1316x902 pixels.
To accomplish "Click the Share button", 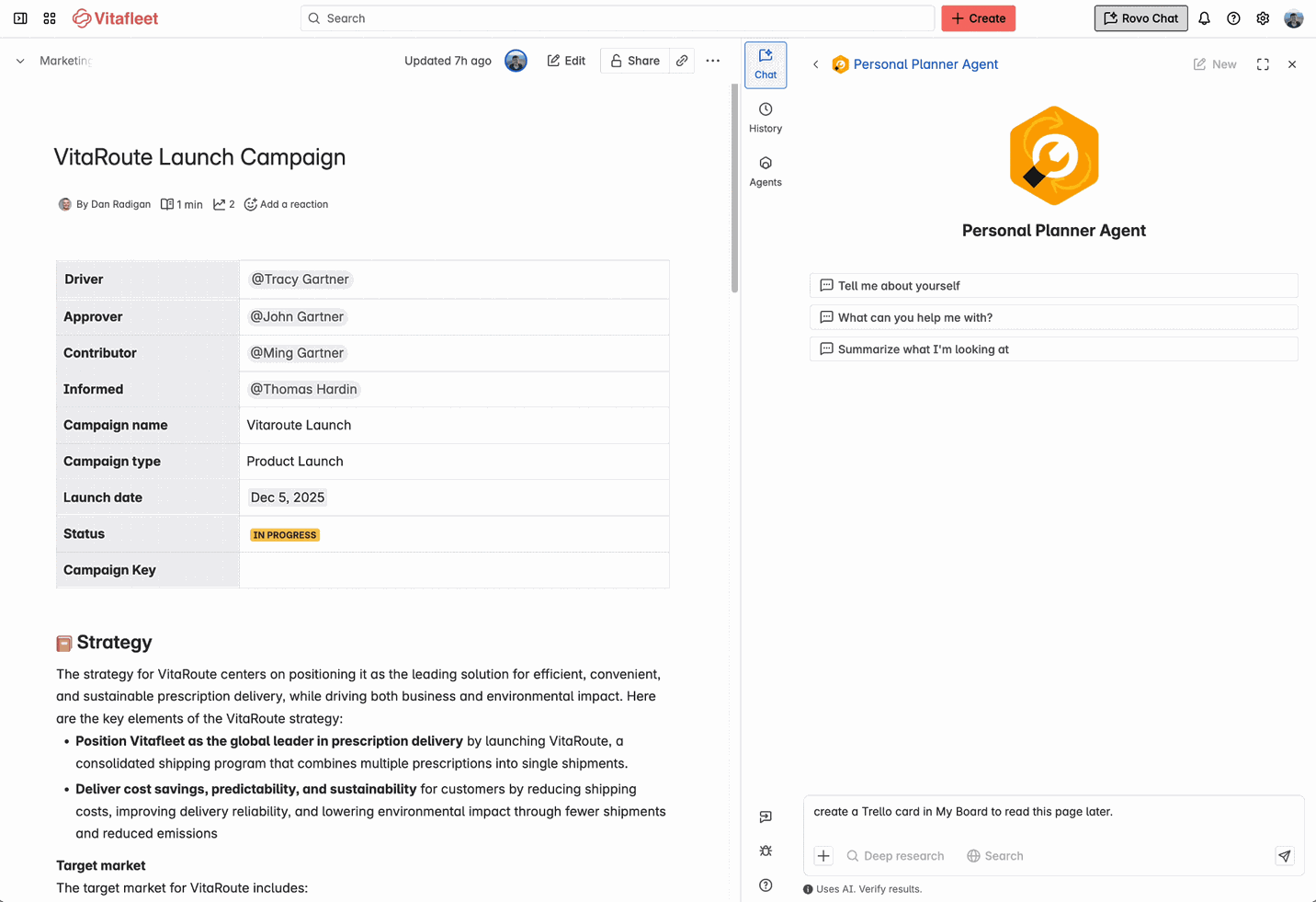I will click(x=635, y=61).
